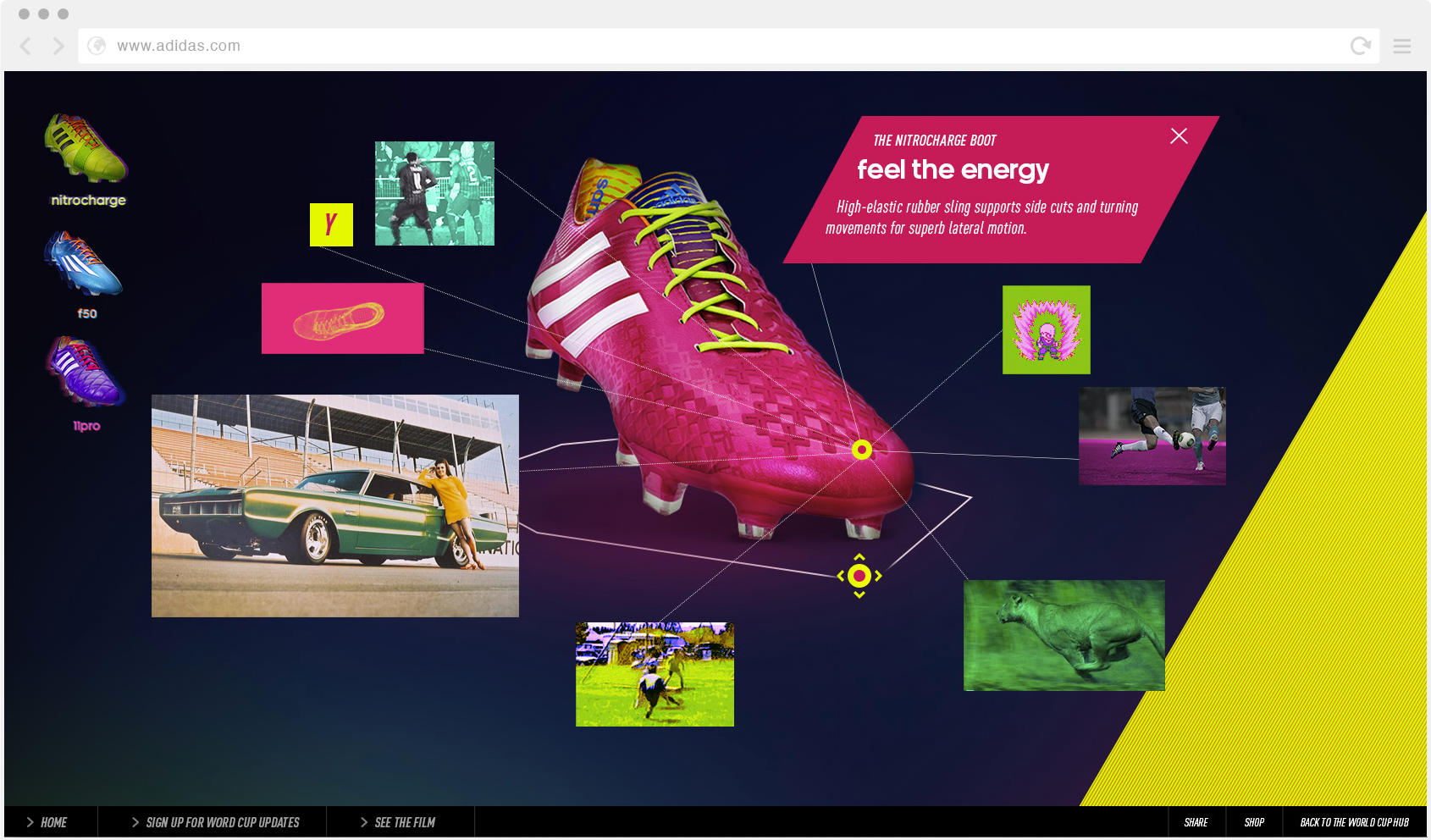Click the feel the energy headline

953,170
